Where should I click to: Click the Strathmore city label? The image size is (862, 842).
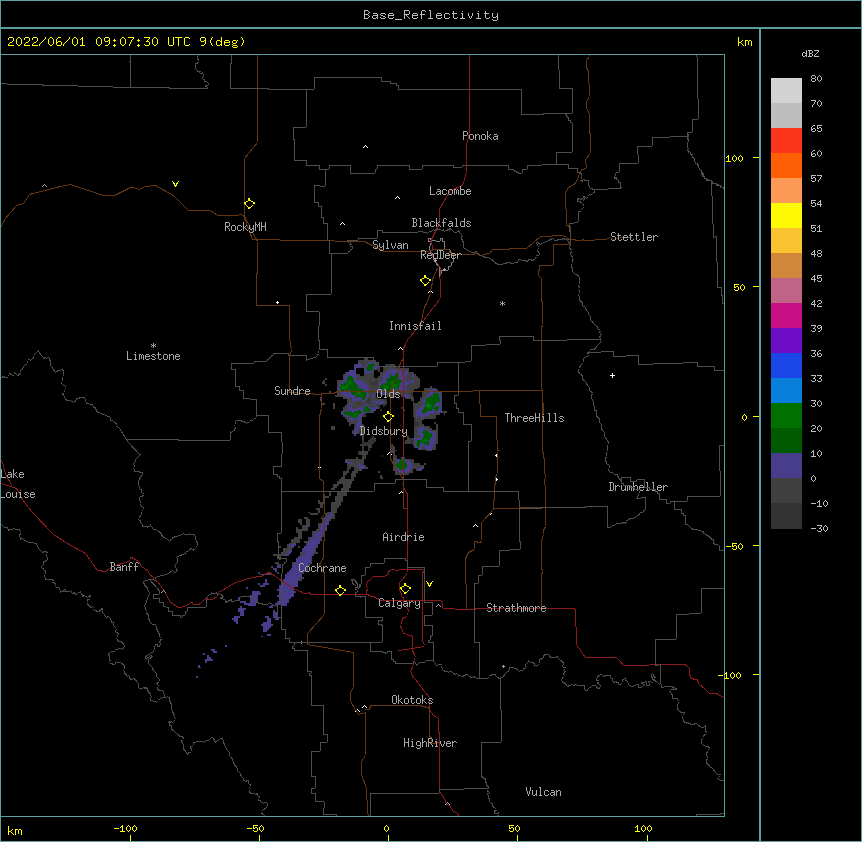[x=516, y=608]
